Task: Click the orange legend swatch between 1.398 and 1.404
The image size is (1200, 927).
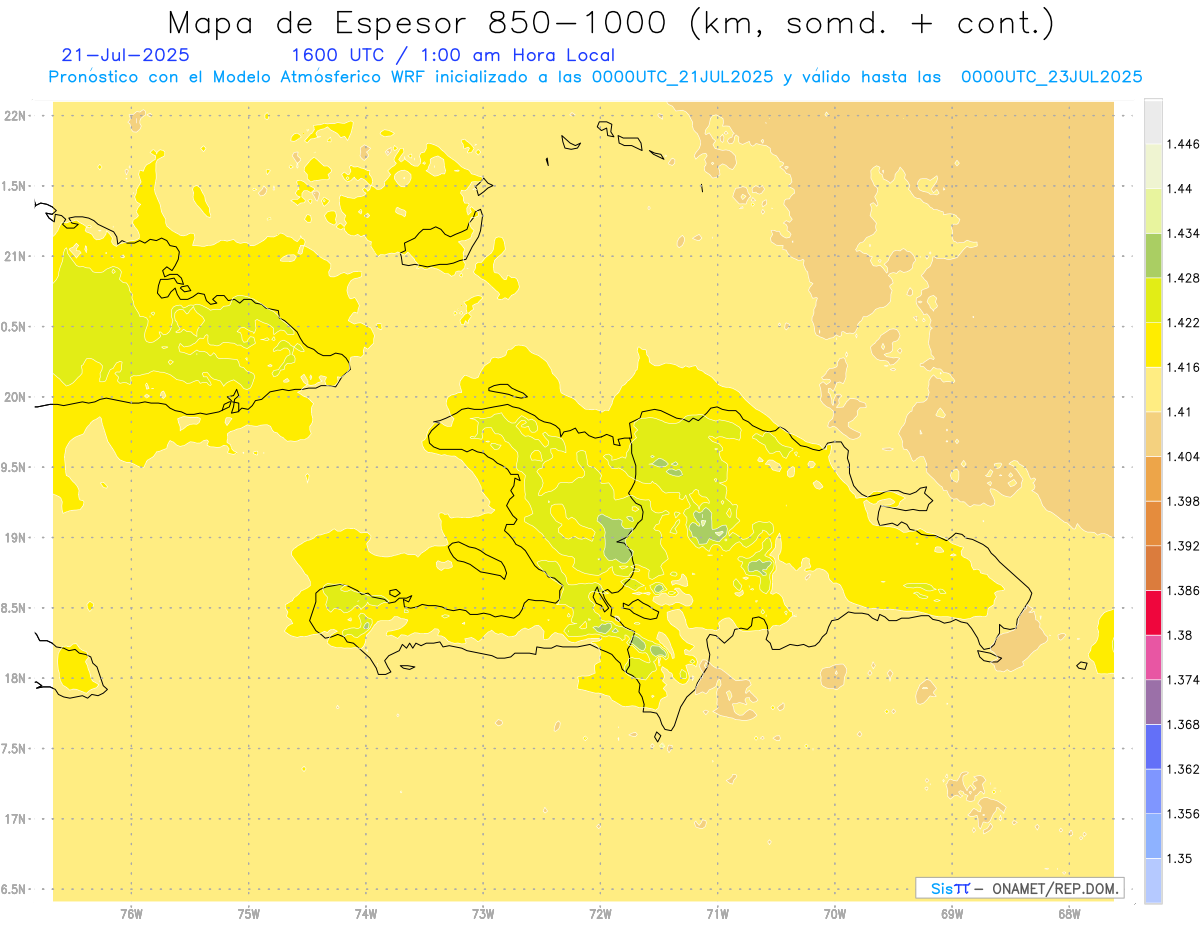Action: coord(1153,478)
